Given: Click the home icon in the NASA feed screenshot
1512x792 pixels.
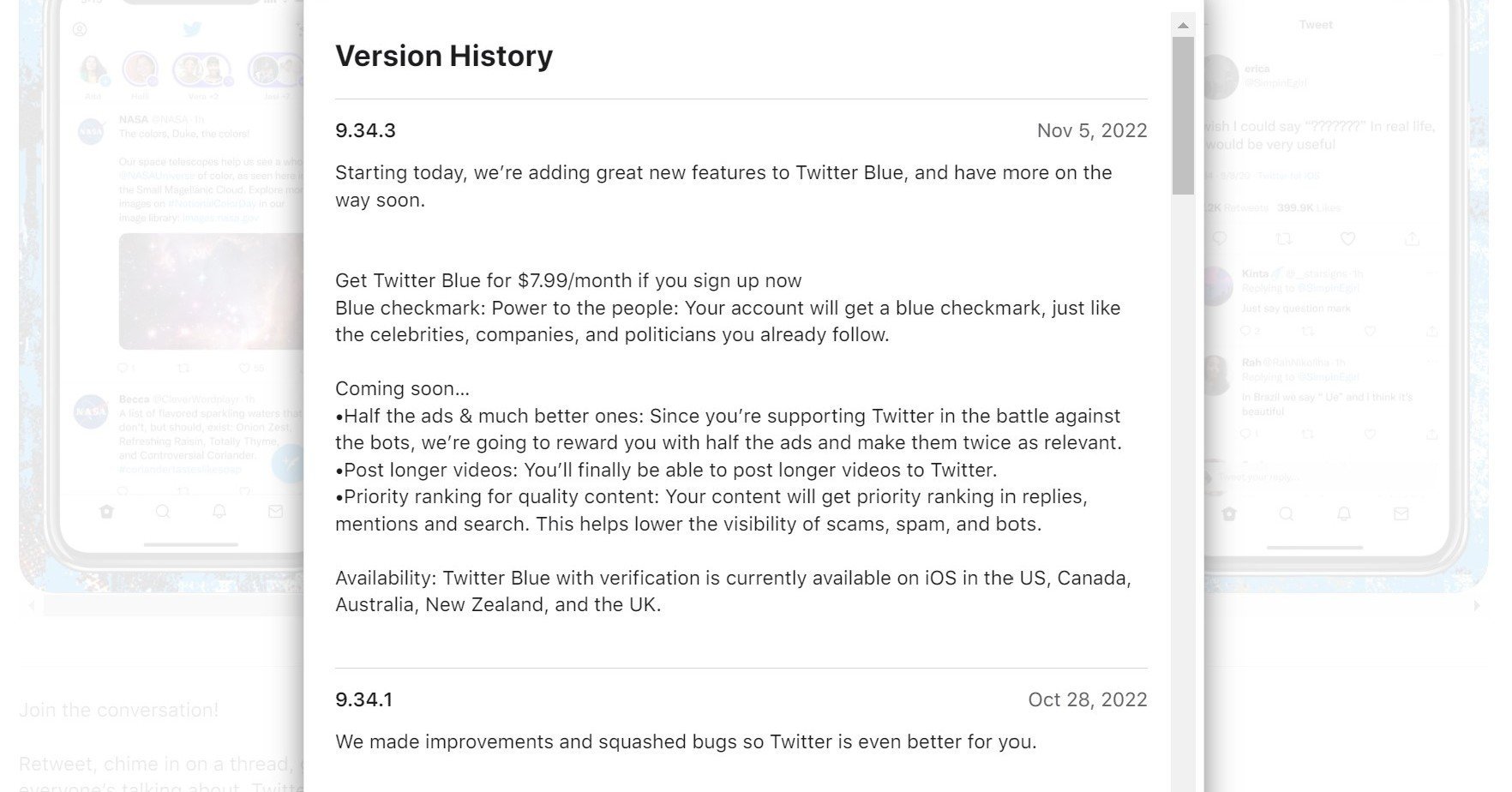Looking at the screenshot, I should click(106, 512).
